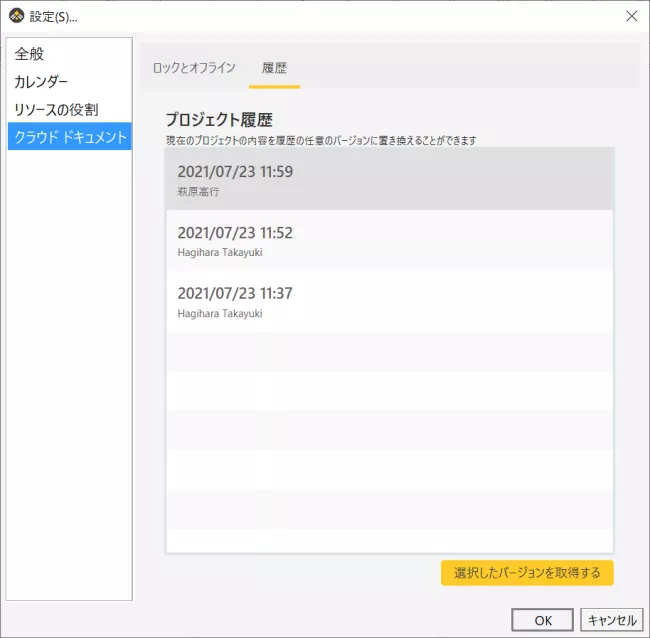
Task: Select the 2021/07/23 11:59 version
Action: 389,180
